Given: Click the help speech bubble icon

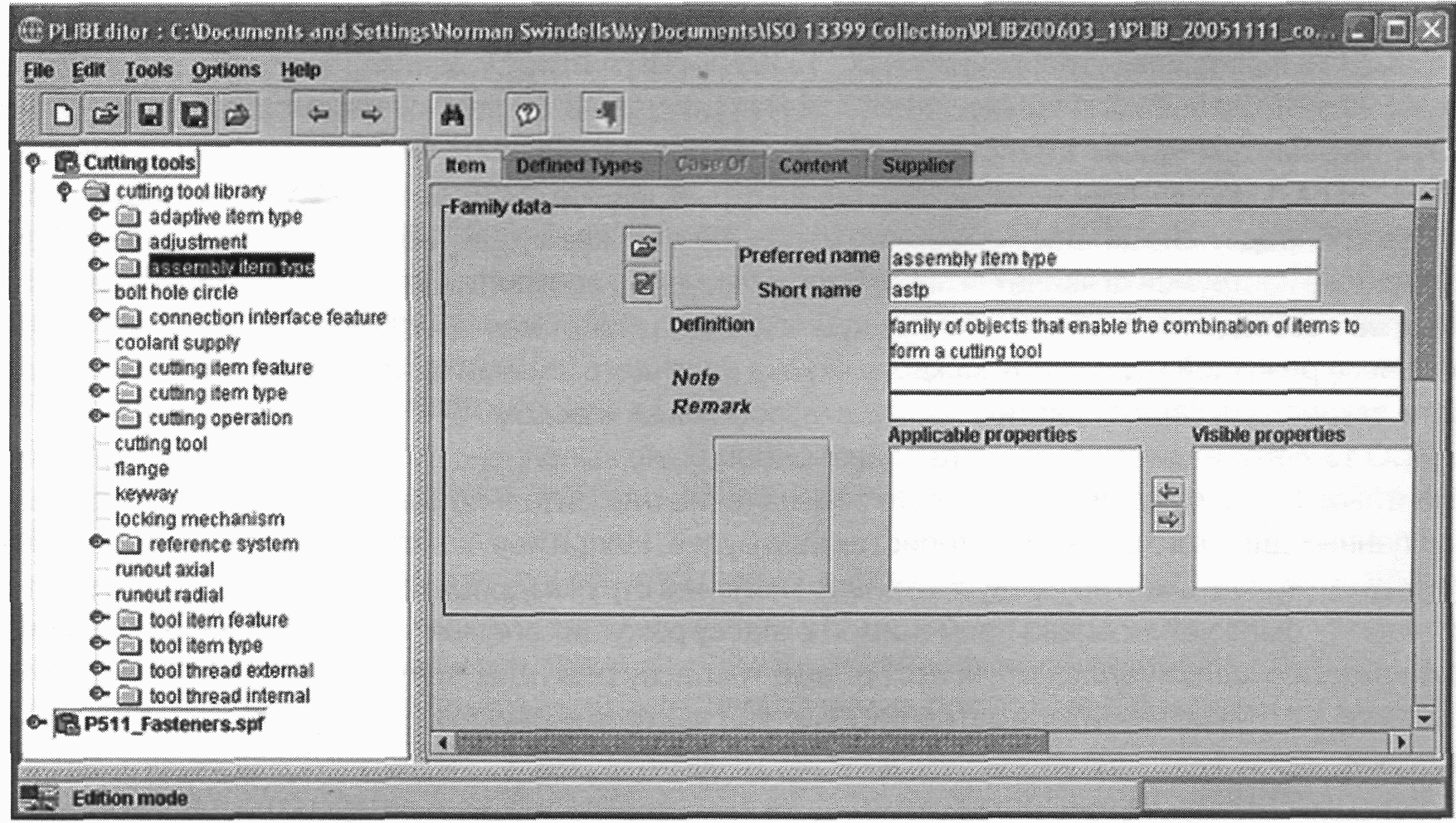Looking at the screenshot, I should click(x=528, y=114).
